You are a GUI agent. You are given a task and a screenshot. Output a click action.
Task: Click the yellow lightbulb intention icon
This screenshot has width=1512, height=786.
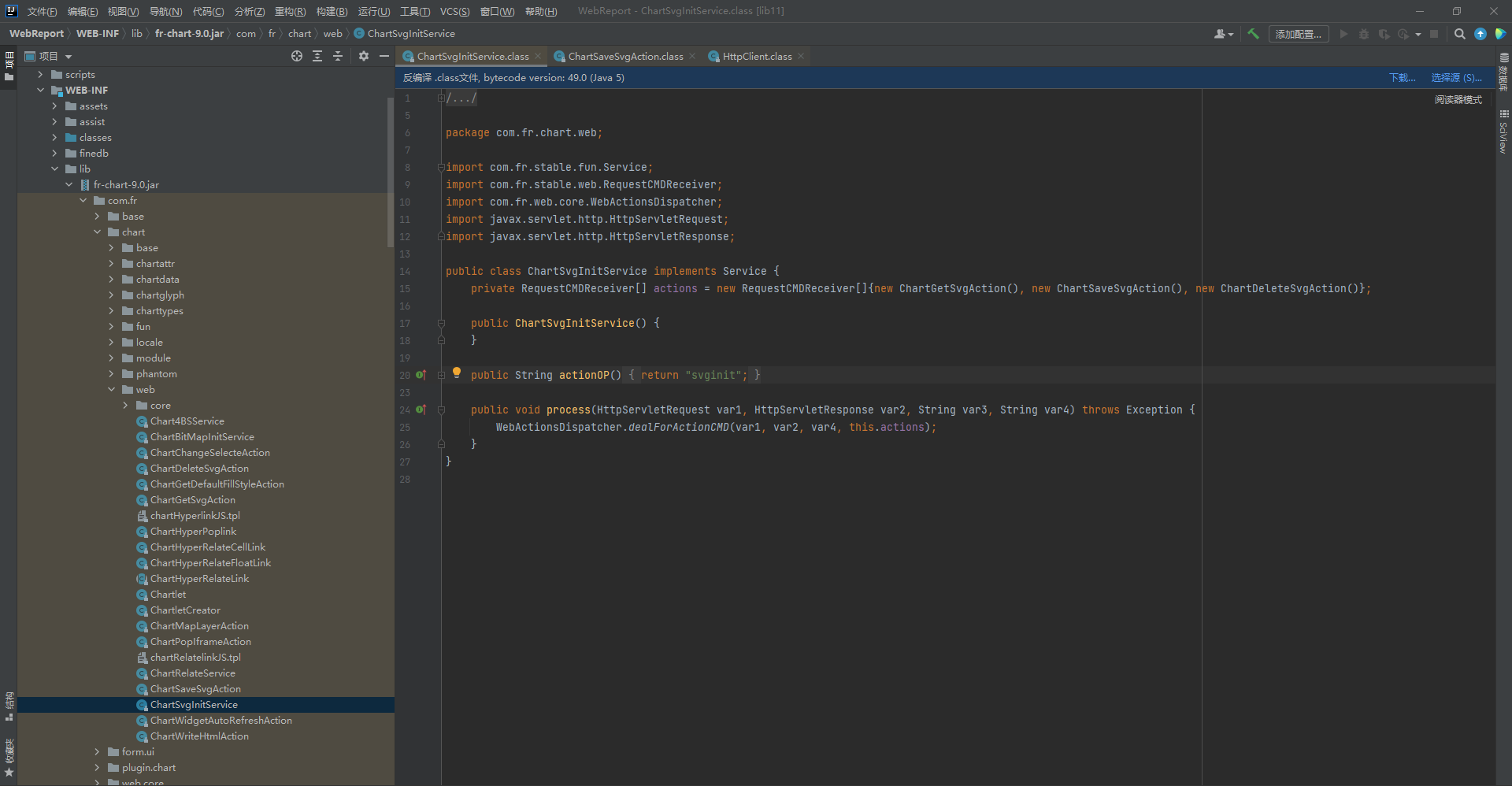coord(457,373)
